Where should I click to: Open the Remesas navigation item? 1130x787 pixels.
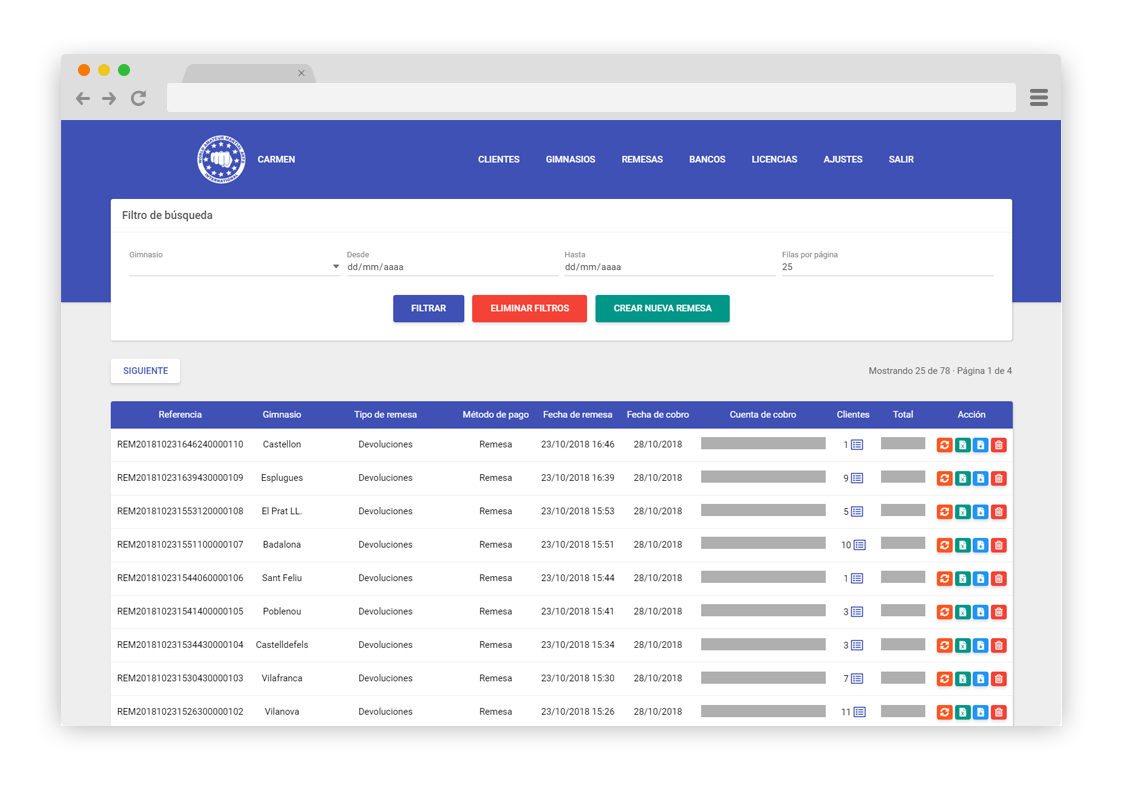point(642,159)
